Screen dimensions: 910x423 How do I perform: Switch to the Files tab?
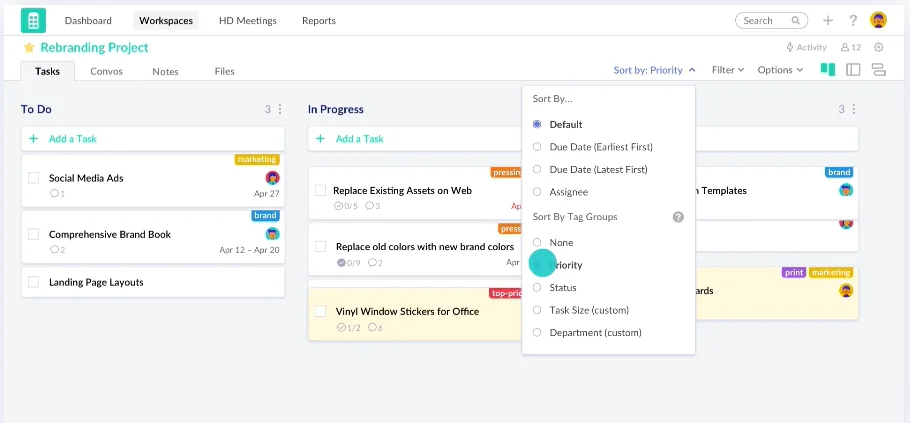pyautogui.click(x=224, y=71)
